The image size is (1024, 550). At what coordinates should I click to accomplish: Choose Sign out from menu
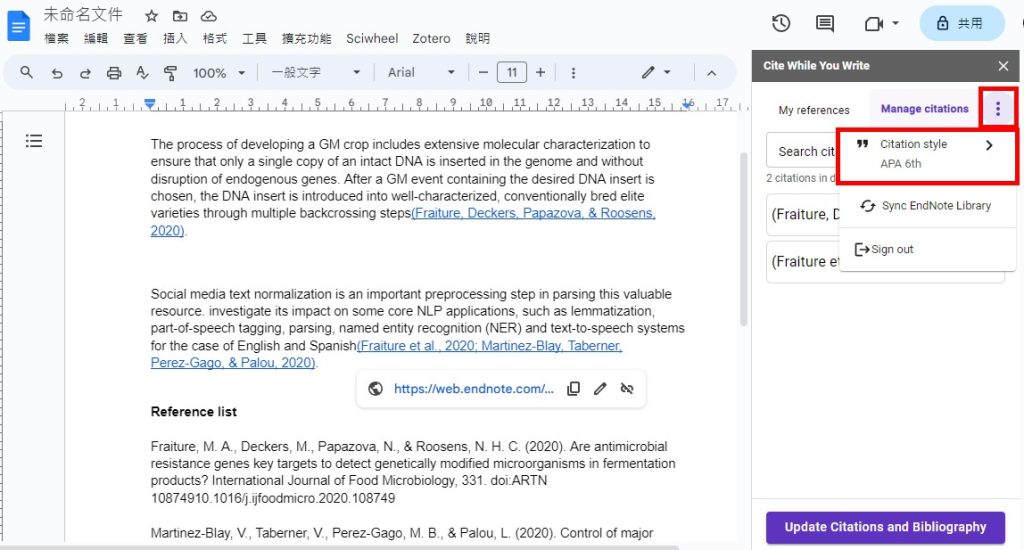pos(927,250)
